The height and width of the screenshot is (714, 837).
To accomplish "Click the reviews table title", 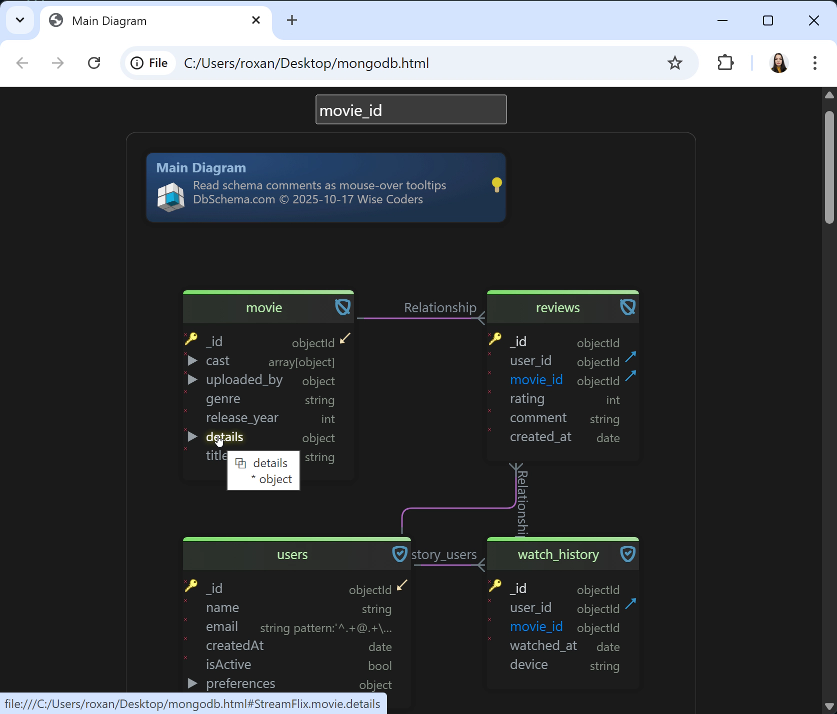I will point(558,307).
